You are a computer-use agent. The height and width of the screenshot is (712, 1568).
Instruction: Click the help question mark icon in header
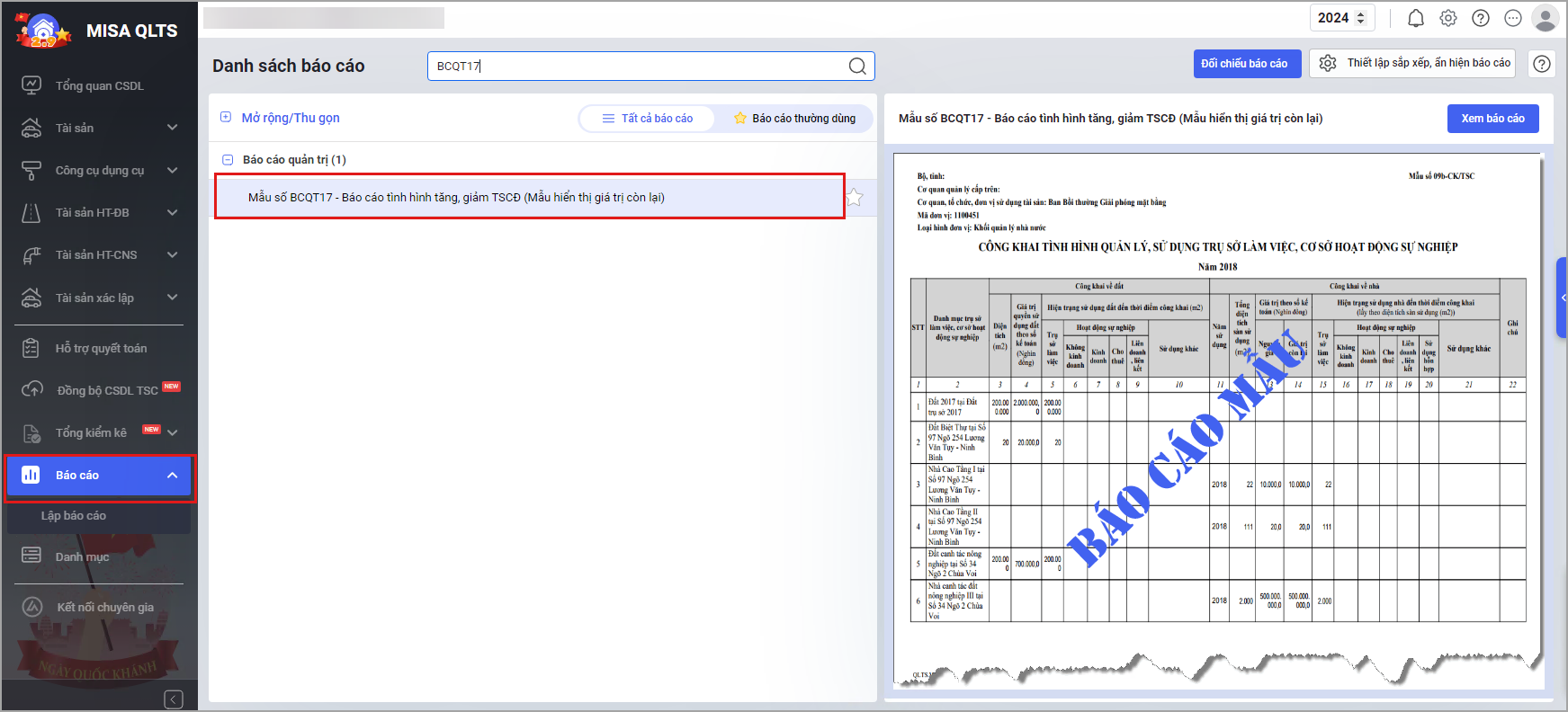pos(1481,18)
